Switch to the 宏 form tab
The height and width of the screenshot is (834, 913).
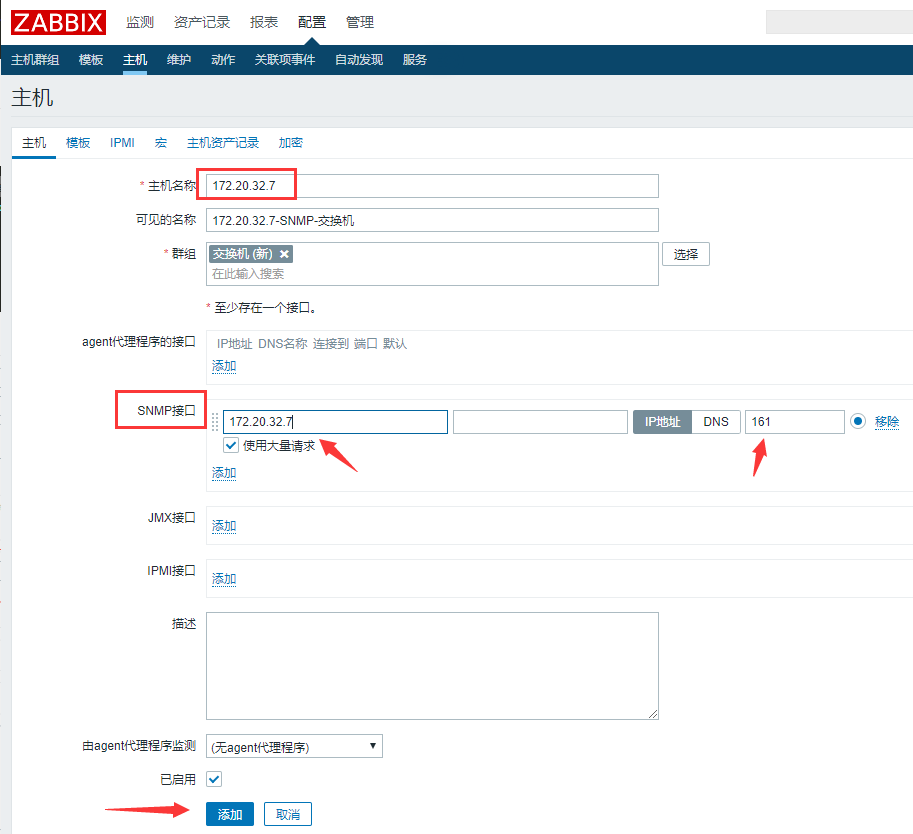point(161,143)
